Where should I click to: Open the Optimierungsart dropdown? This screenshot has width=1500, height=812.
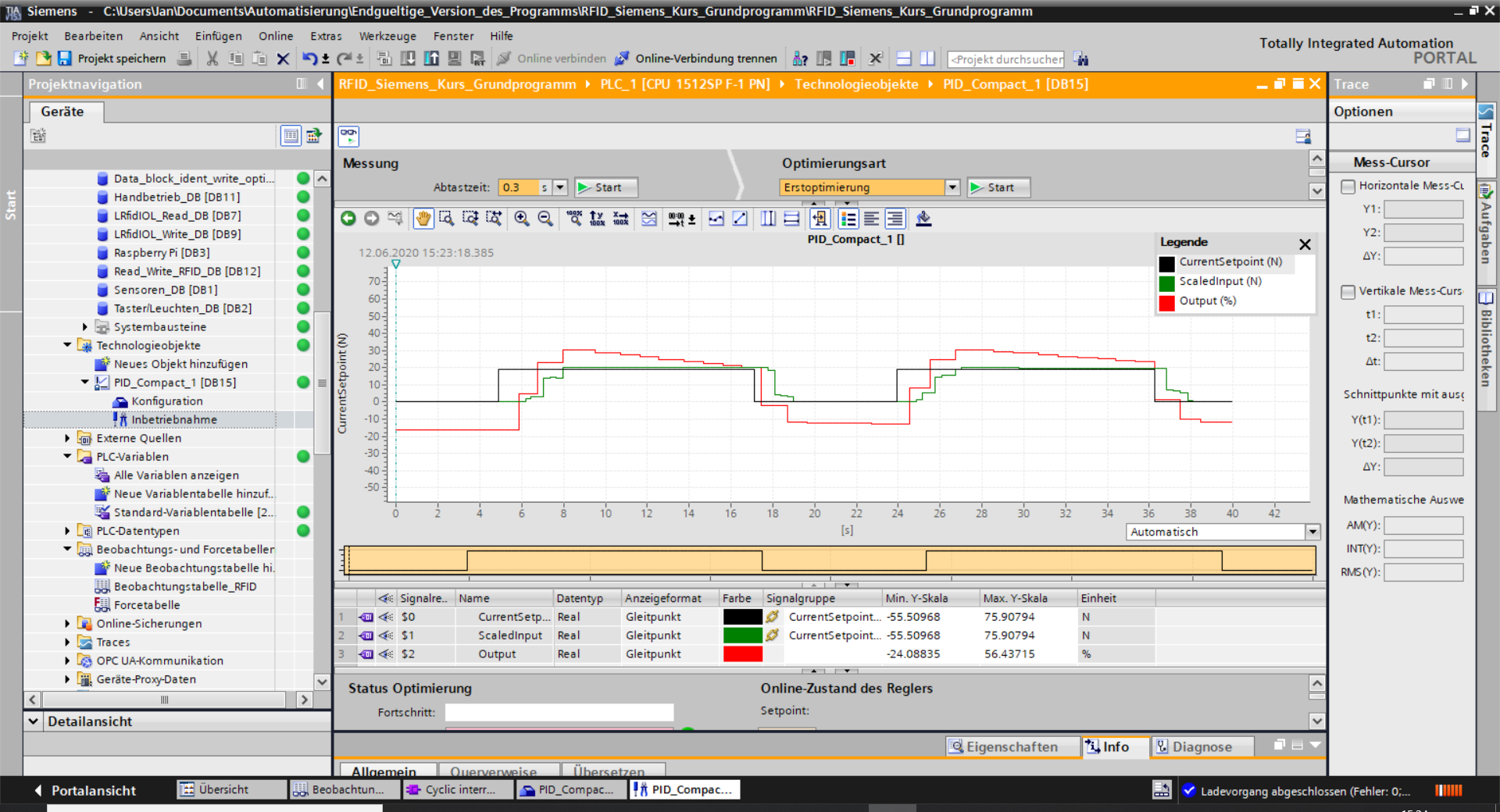[952, 187]
